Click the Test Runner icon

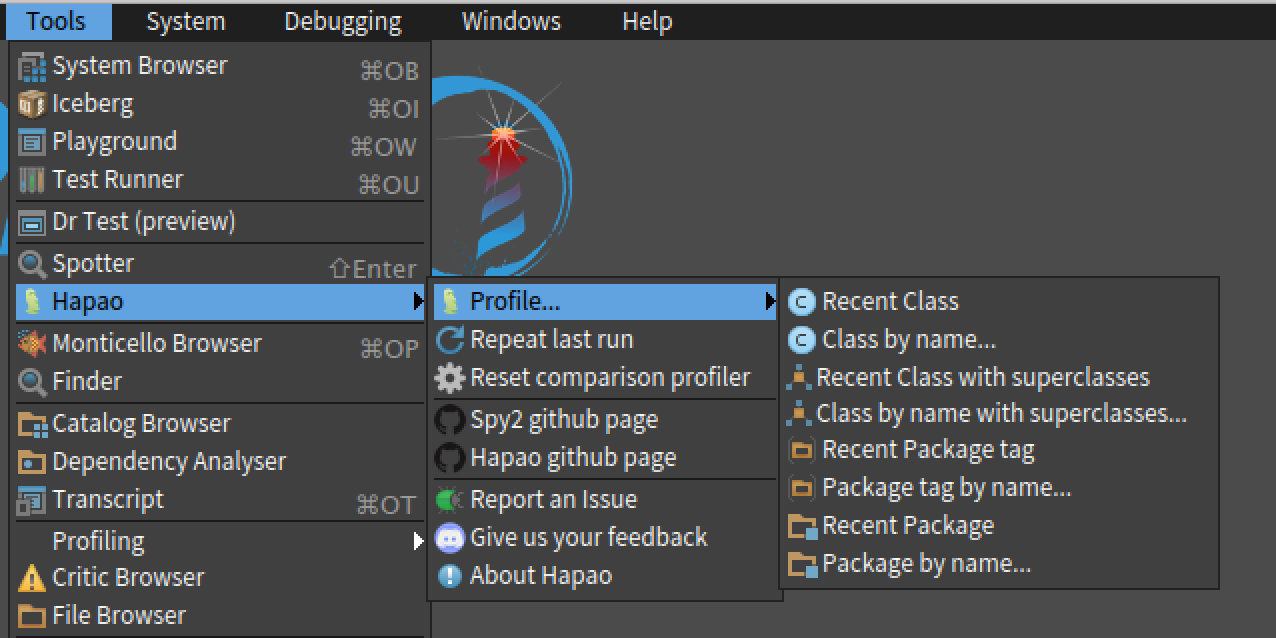coord(33,180)
